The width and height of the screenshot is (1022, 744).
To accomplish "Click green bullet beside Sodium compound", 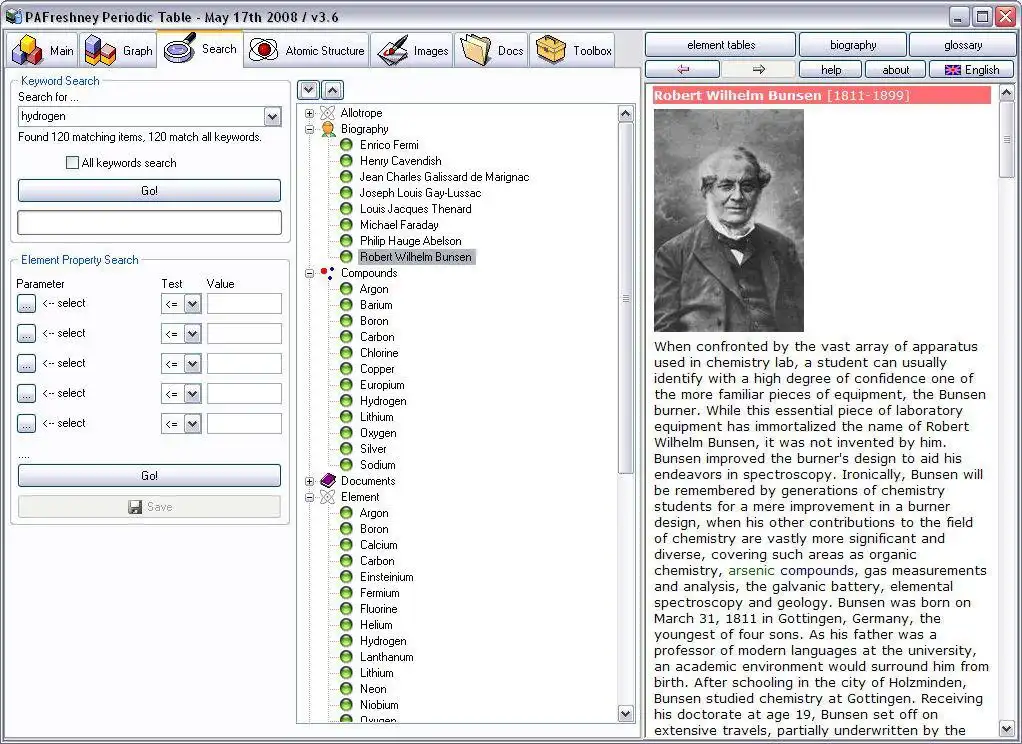I will point(346,464).
